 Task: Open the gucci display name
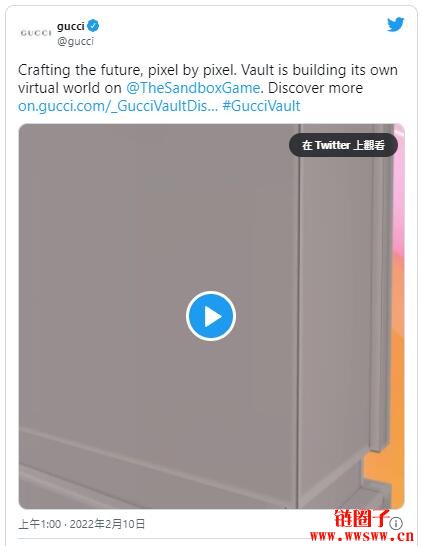point(71,26)
